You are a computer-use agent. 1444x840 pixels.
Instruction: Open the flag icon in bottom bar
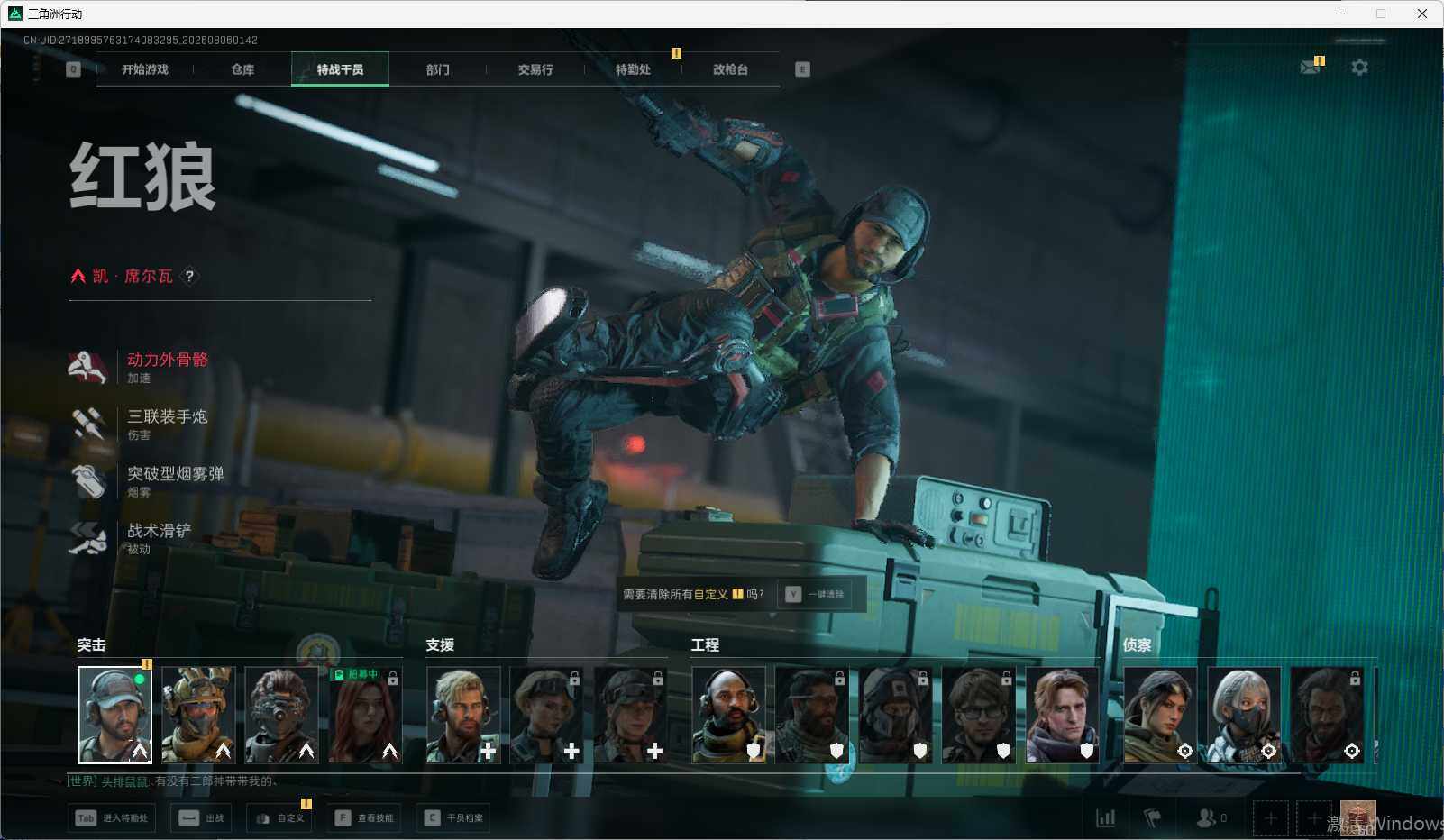1152,818
